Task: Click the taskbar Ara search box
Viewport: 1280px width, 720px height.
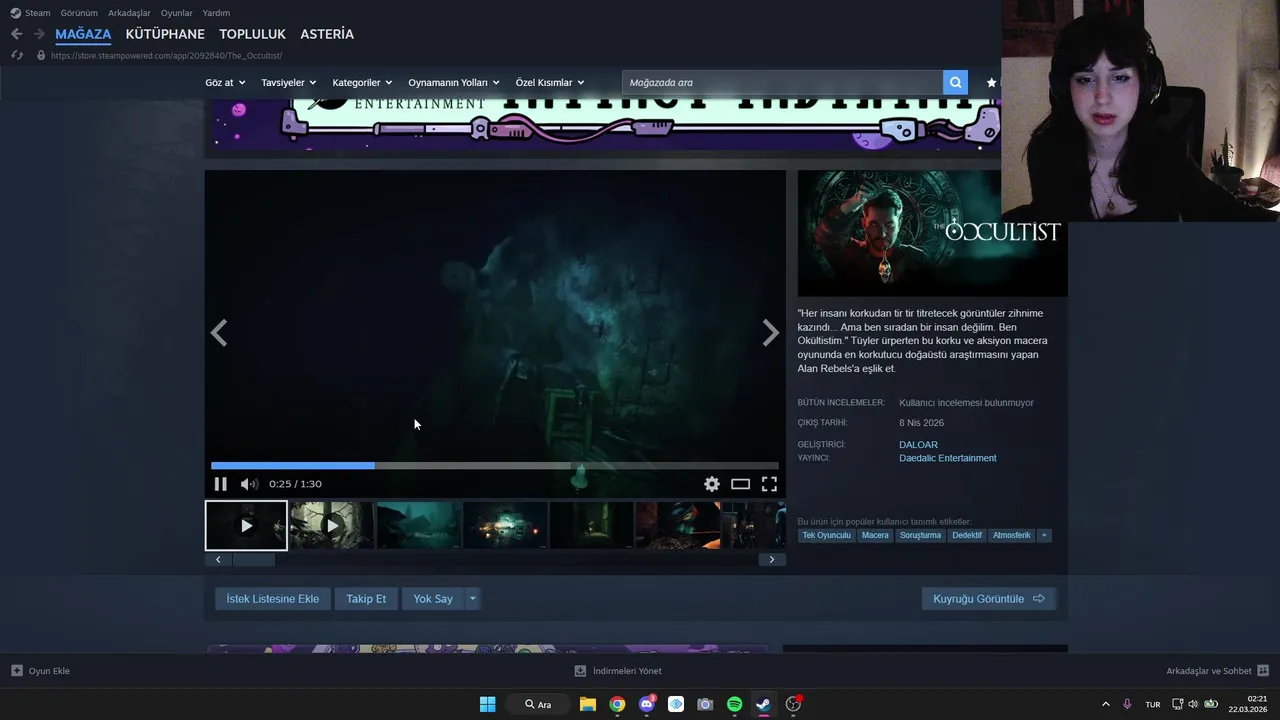Action: [539, 704]
